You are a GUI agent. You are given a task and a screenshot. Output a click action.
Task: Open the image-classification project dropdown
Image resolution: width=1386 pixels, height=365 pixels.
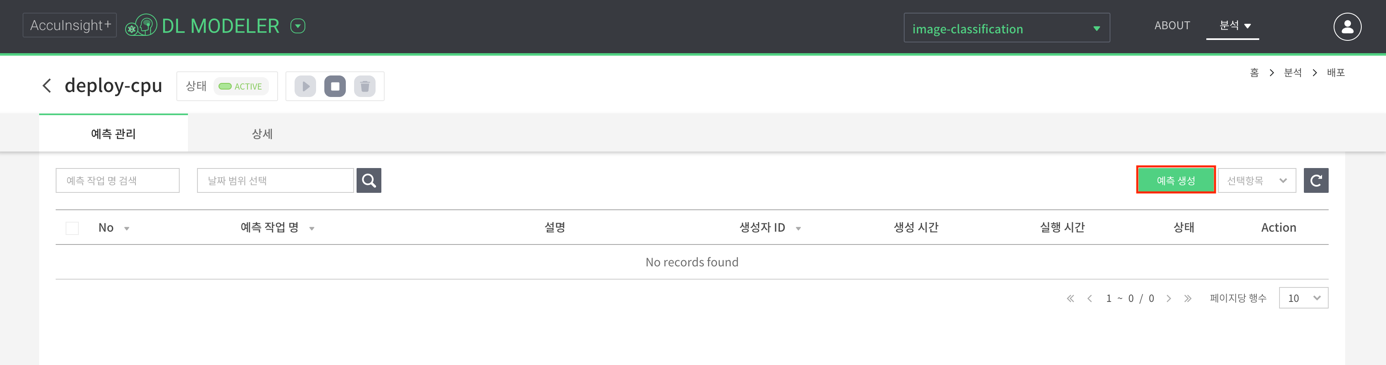point(1006,28)
